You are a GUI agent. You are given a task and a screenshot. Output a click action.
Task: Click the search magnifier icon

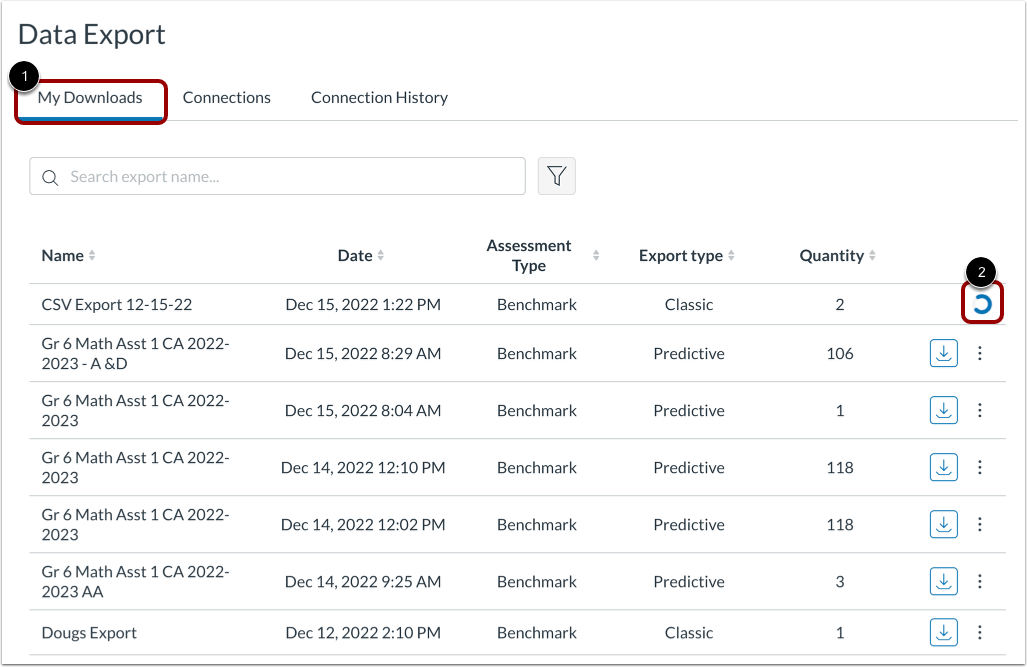point(51,176)
